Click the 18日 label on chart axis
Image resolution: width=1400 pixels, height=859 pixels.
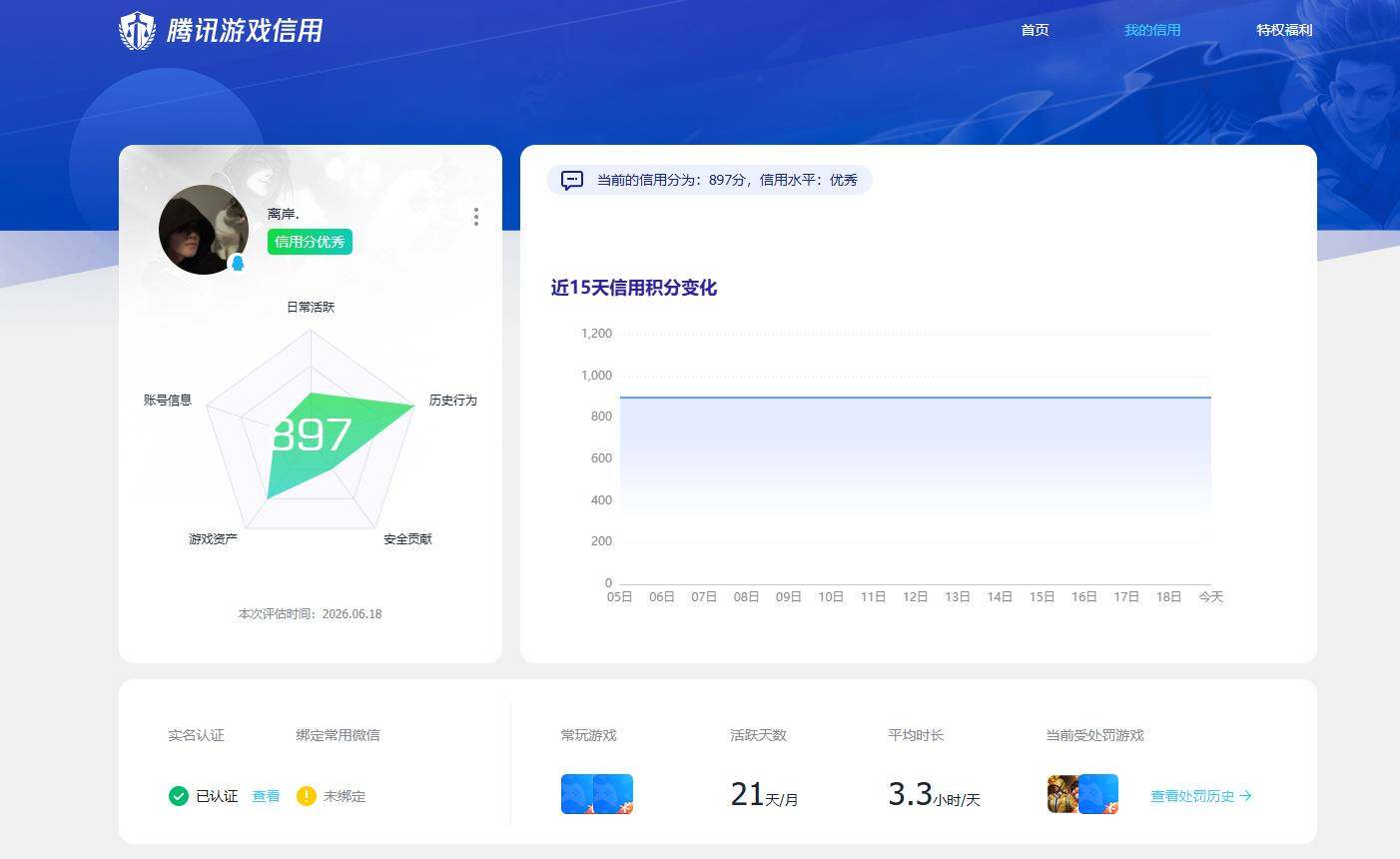1169,597
